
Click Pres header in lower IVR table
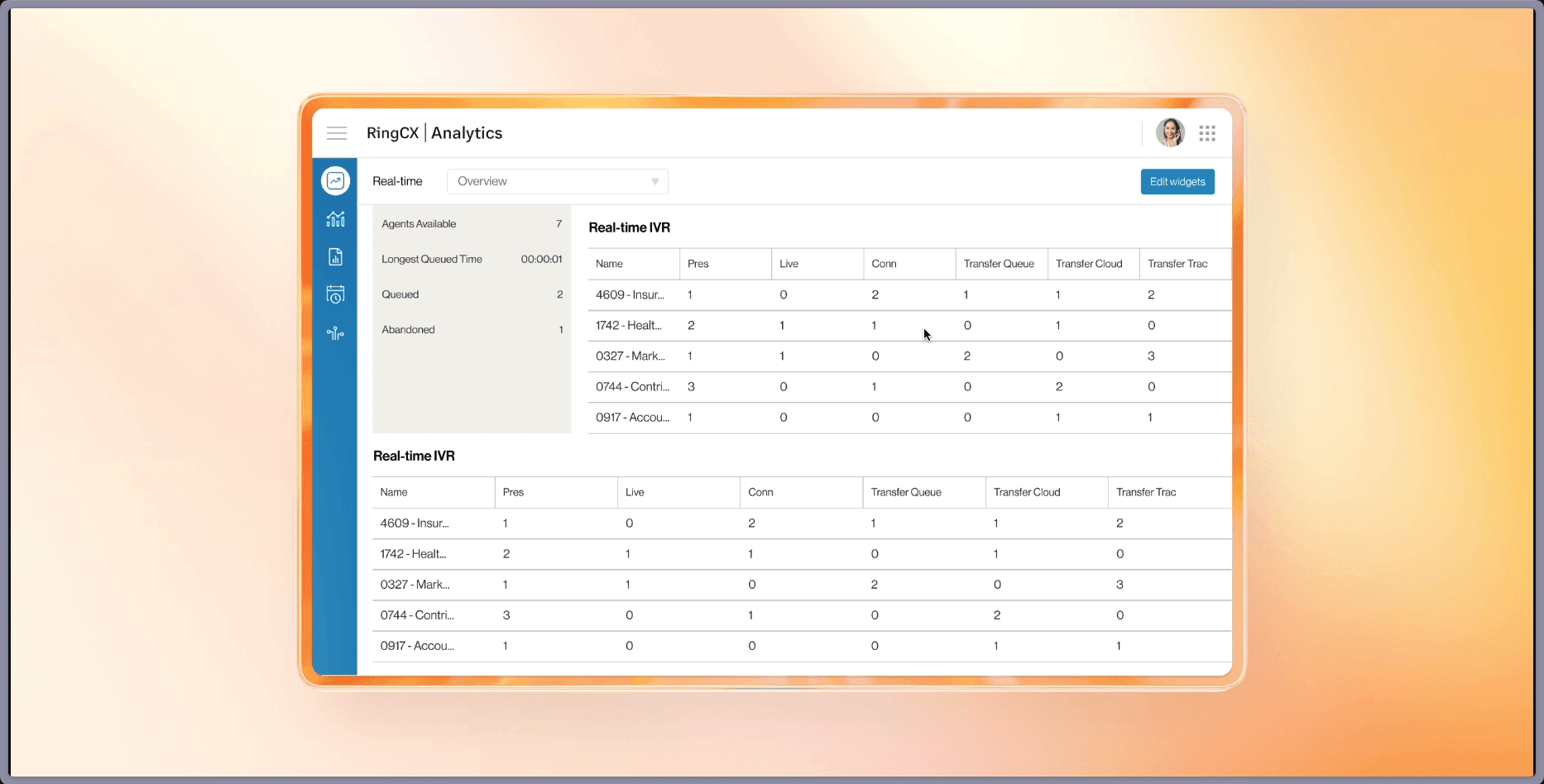point(556,492)
